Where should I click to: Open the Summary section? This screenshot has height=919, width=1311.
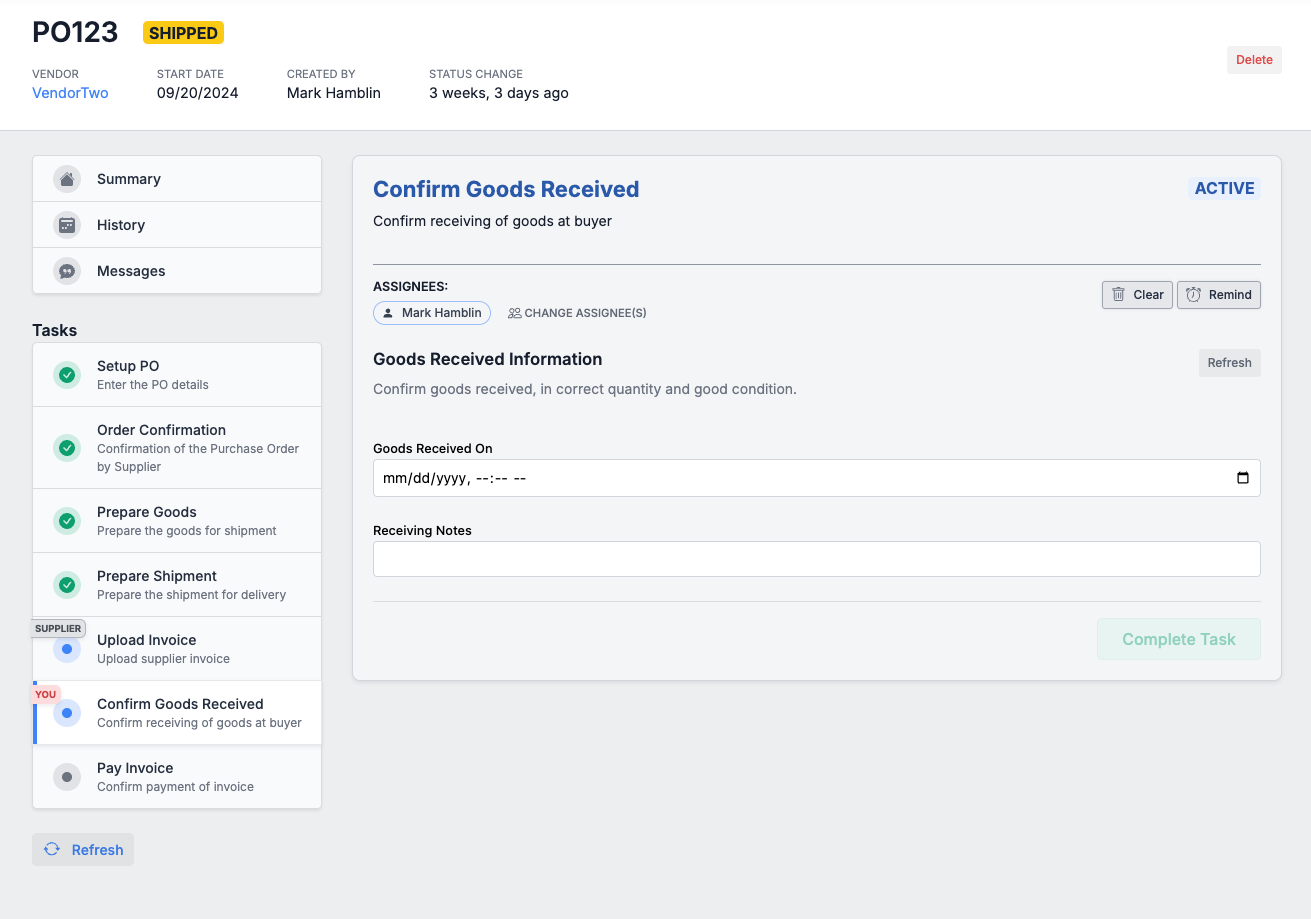coord(177,179)
